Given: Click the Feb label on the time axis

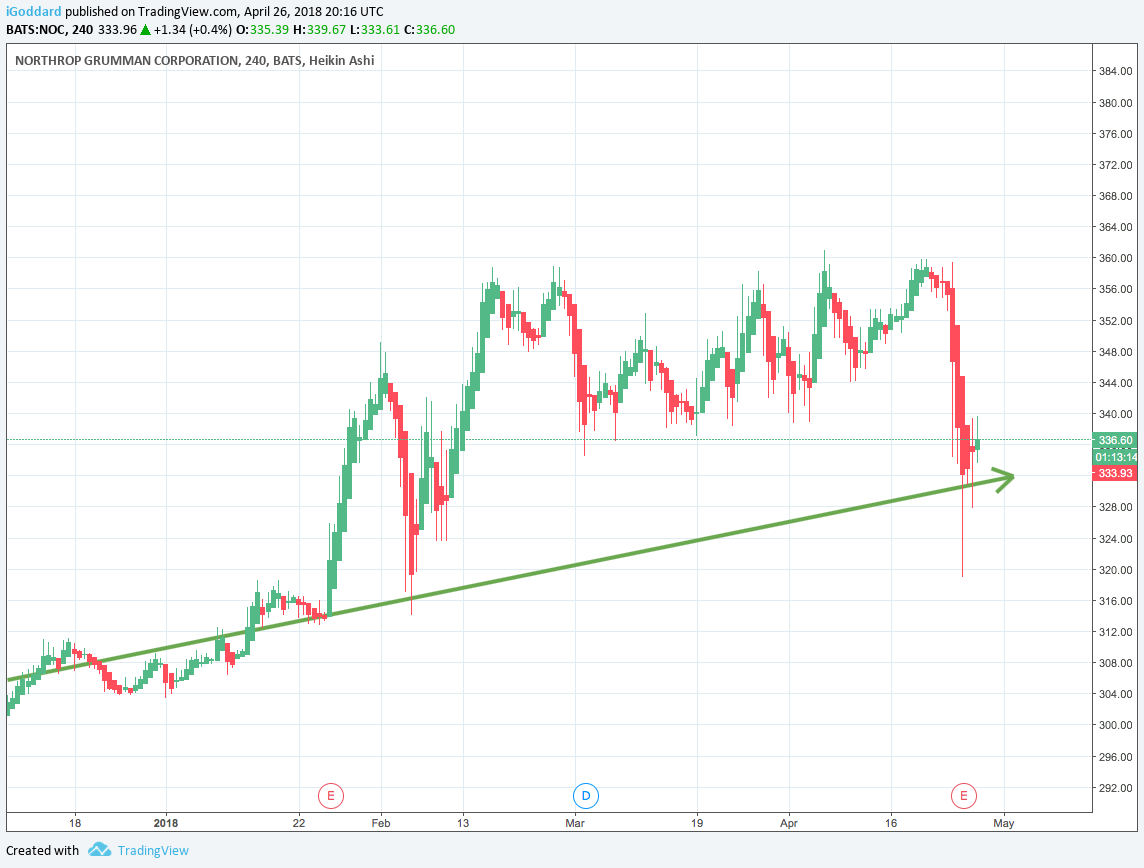Looking at the screenshot, I should 381,823.
